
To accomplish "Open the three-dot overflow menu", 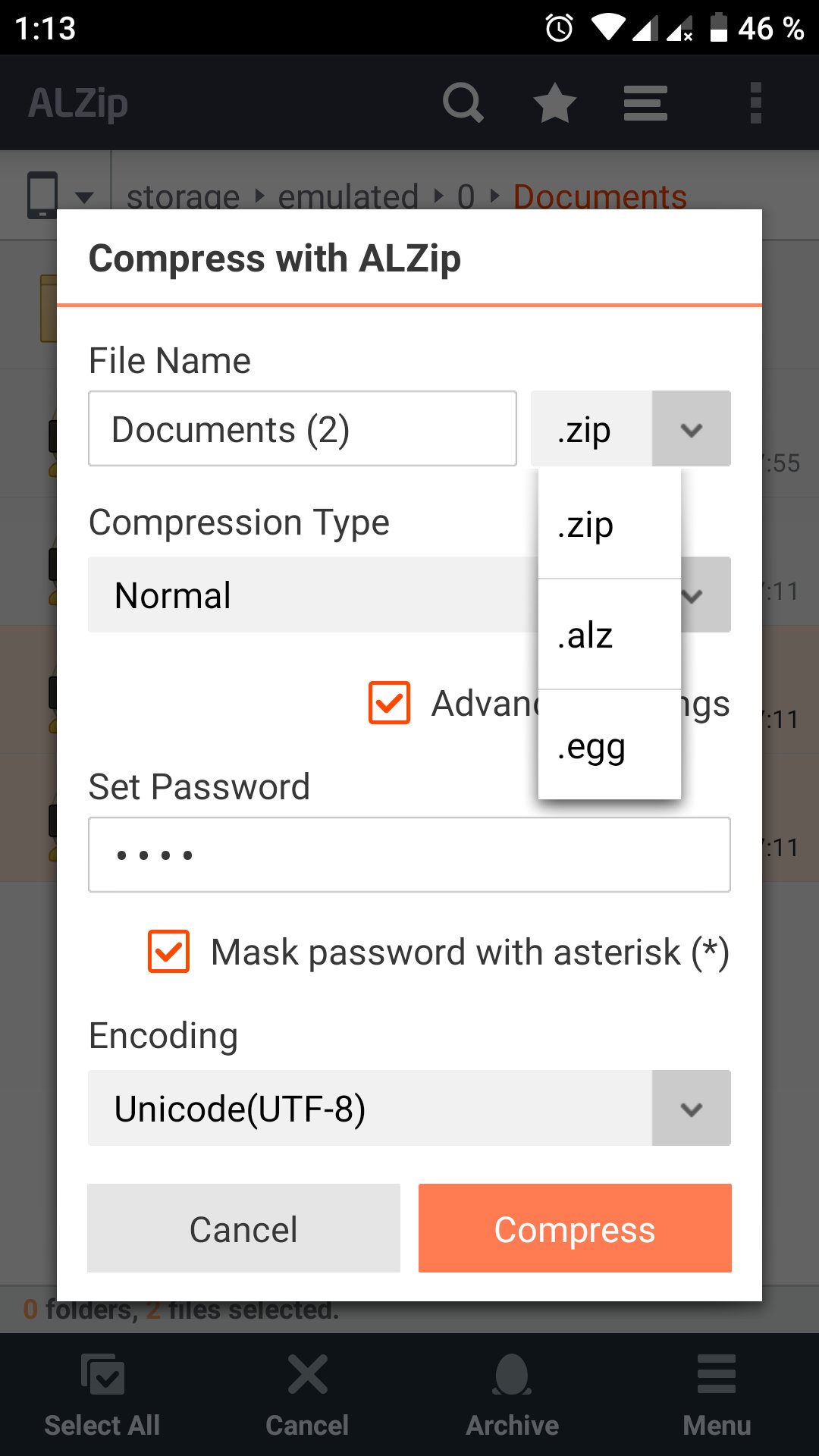I will pyautogui.click(x=755, y=102).
